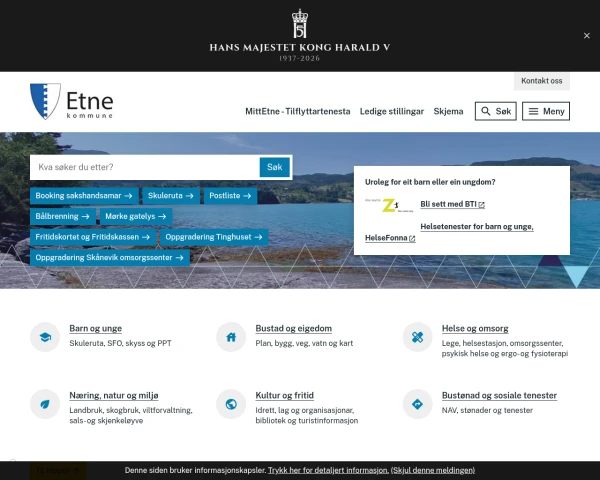The height and width of the screenshot is (480, 600).
Task: Click the external link icon beside BTI
Action: coord(481,205)
